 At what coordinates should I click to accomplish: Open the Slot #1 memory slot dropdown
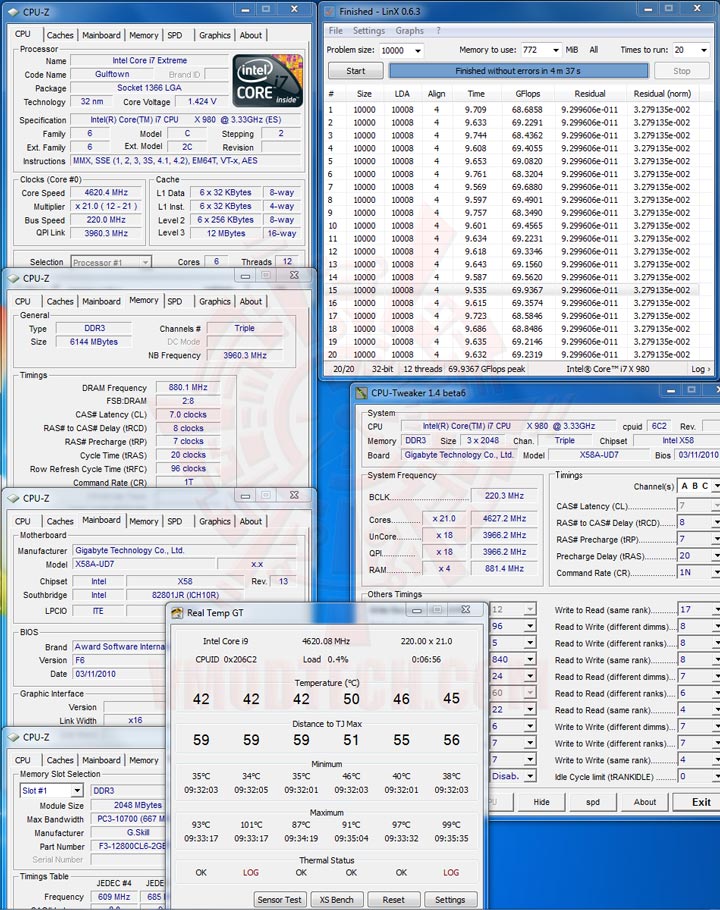click(77, 790)
